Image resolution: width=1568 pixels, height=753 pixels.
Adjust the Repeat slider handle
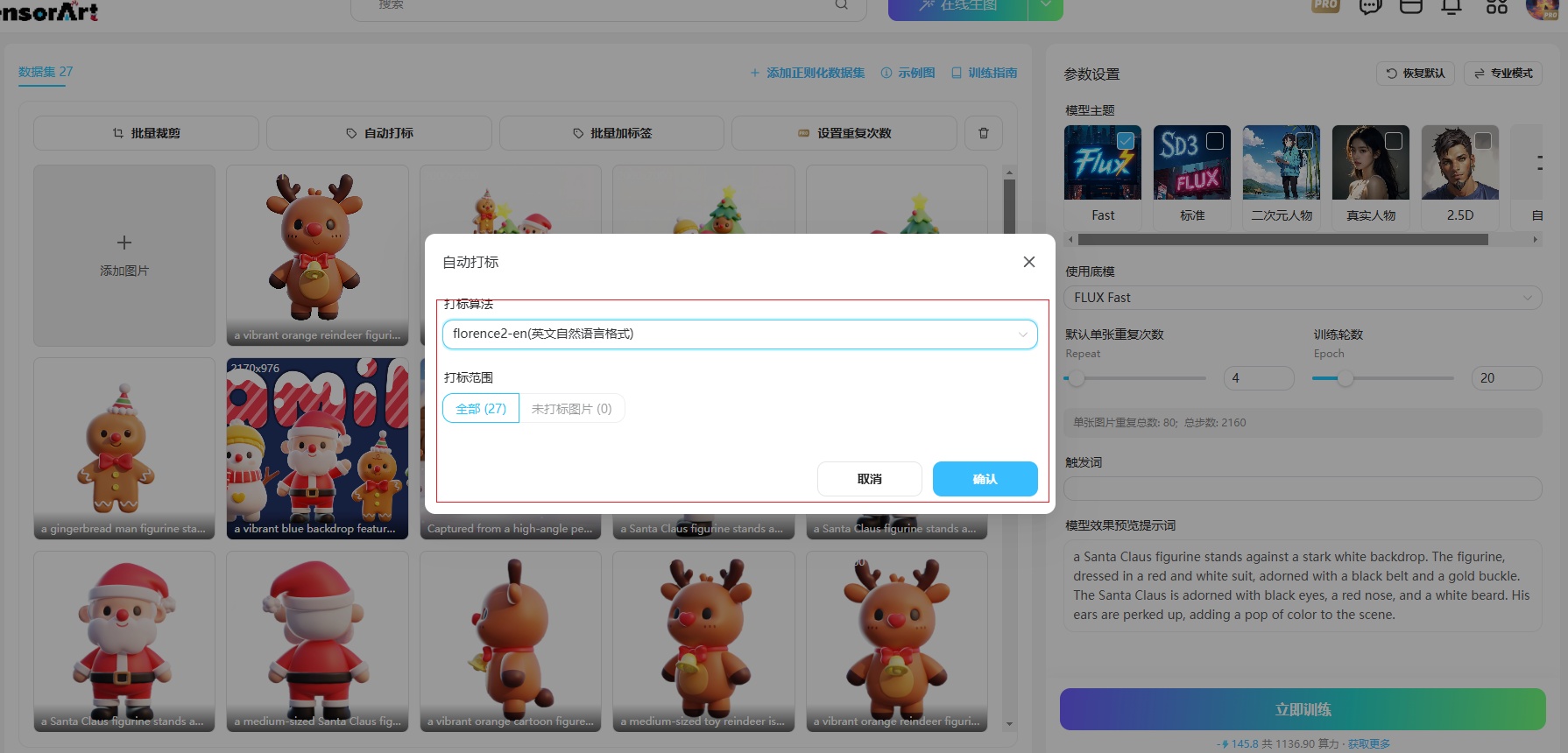pyautogui.click(x=1077, y=378)
